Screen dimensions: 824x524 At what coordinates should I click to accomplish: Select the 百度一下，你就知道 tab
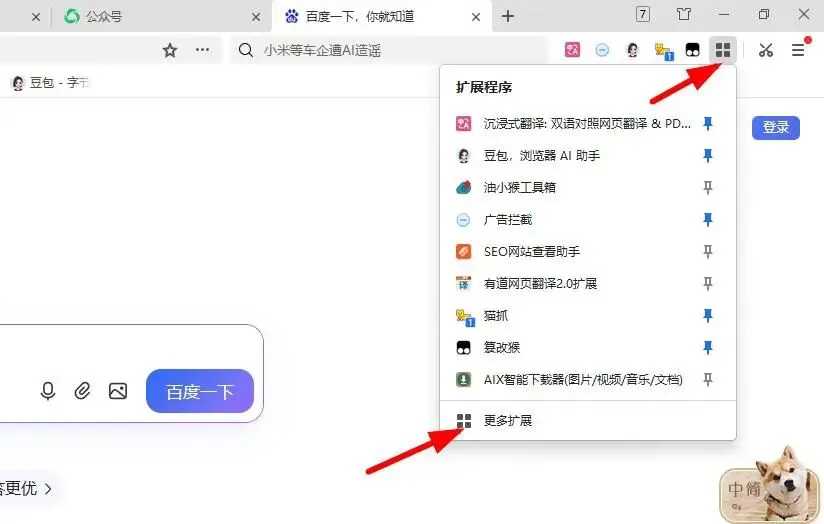coord(382,17)
